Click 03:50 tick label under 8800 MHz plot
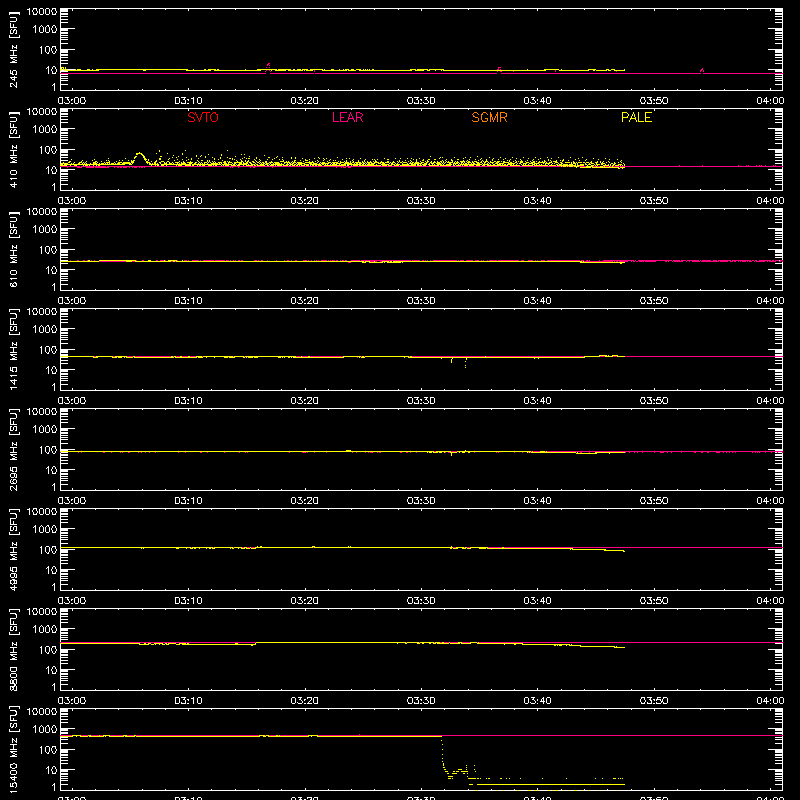The width and height of the screenshot is (800, 800). coord(654,701)
